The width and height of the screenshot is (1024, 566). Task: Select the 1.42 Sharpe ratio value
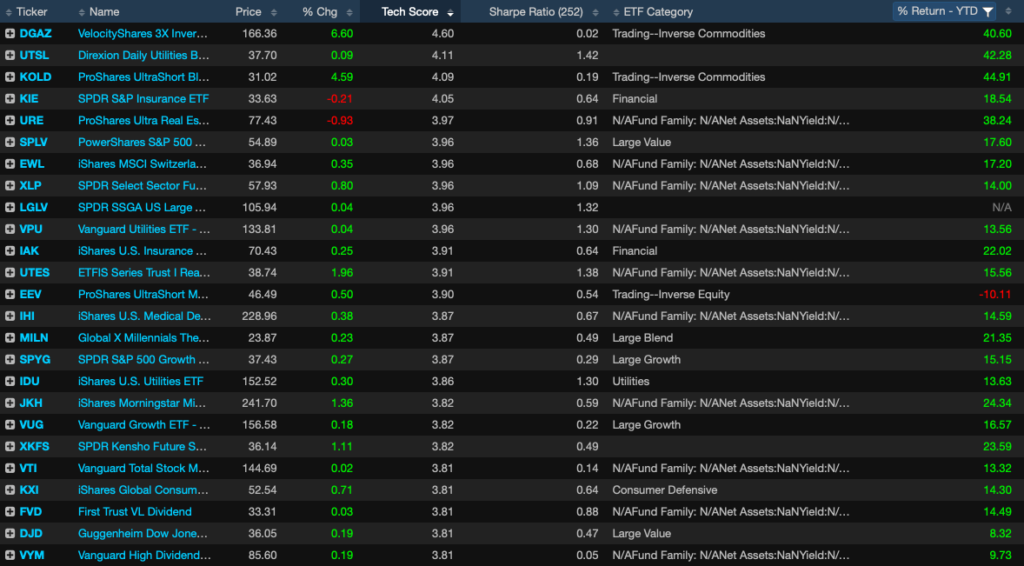[587, 55]
